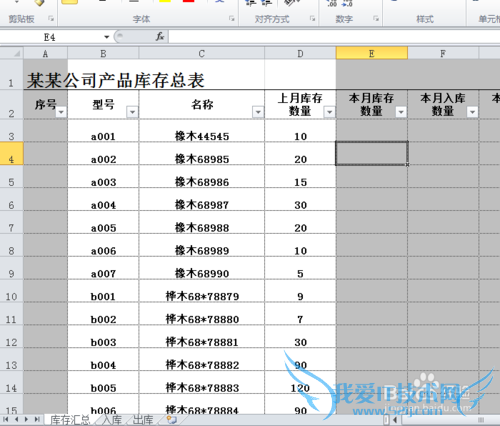Viewport: 500px width, 426px height.
Task: Click the 名称 header cell text
Action: point(202,105)
